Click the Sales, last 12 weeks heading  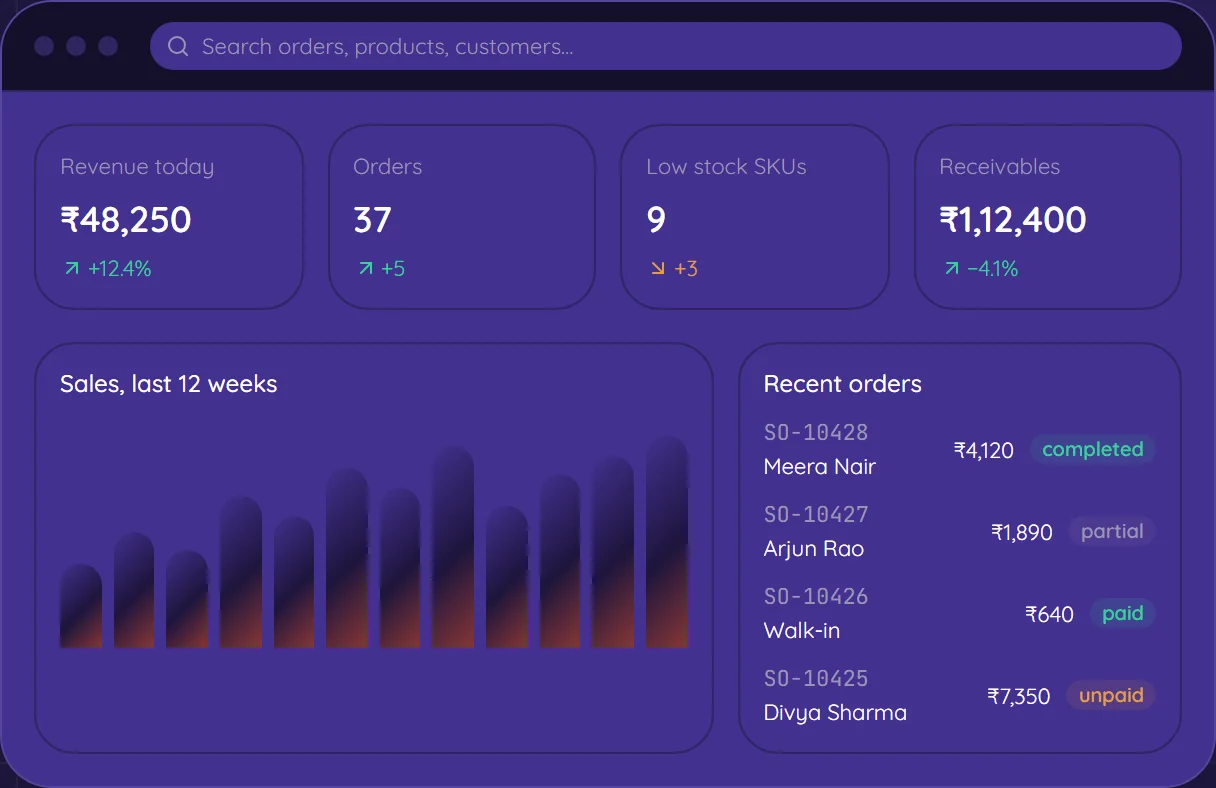pos(169,384)
